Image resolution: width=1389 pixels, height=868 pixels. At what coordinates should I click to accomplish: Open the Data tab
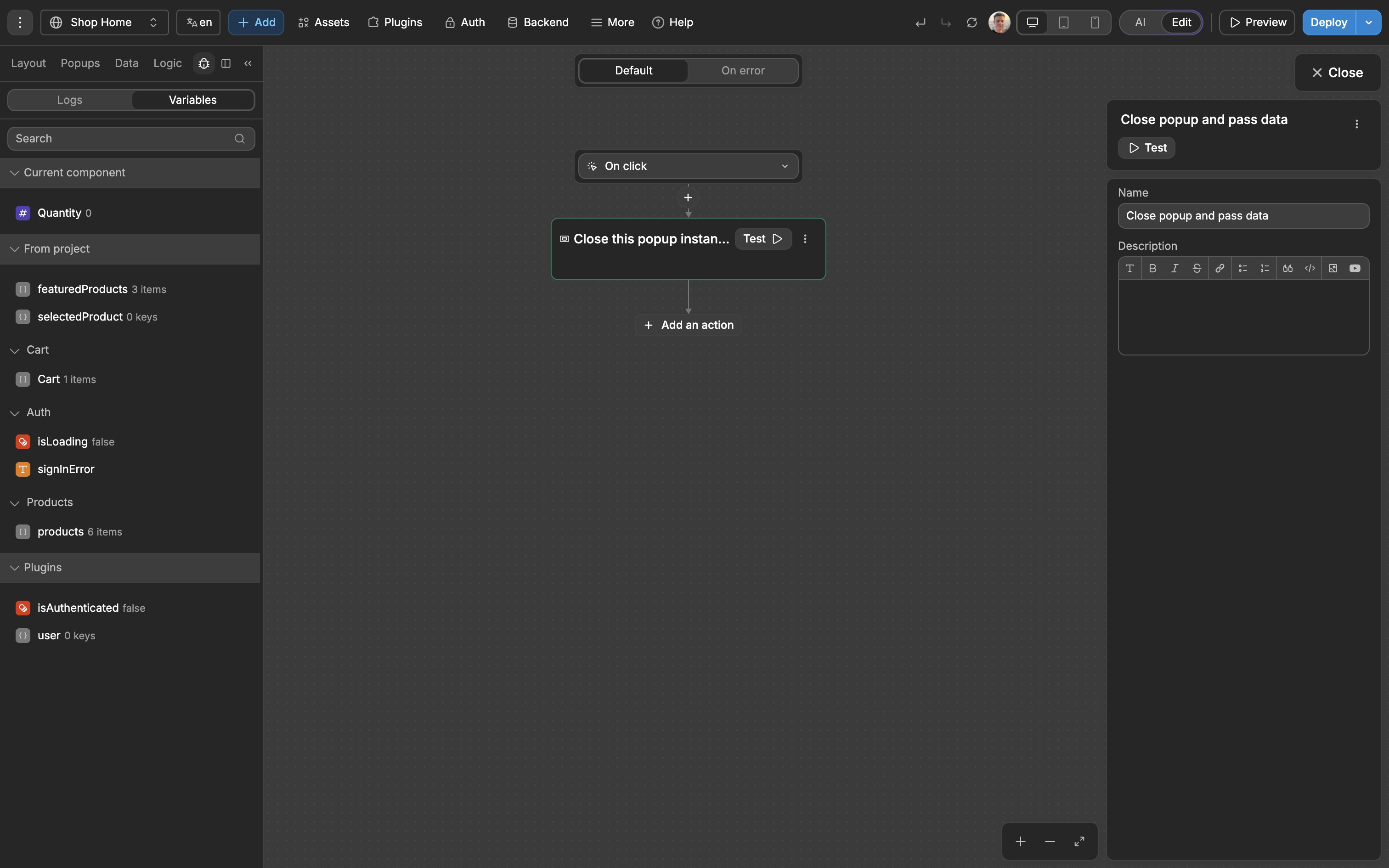coord(126,63)
